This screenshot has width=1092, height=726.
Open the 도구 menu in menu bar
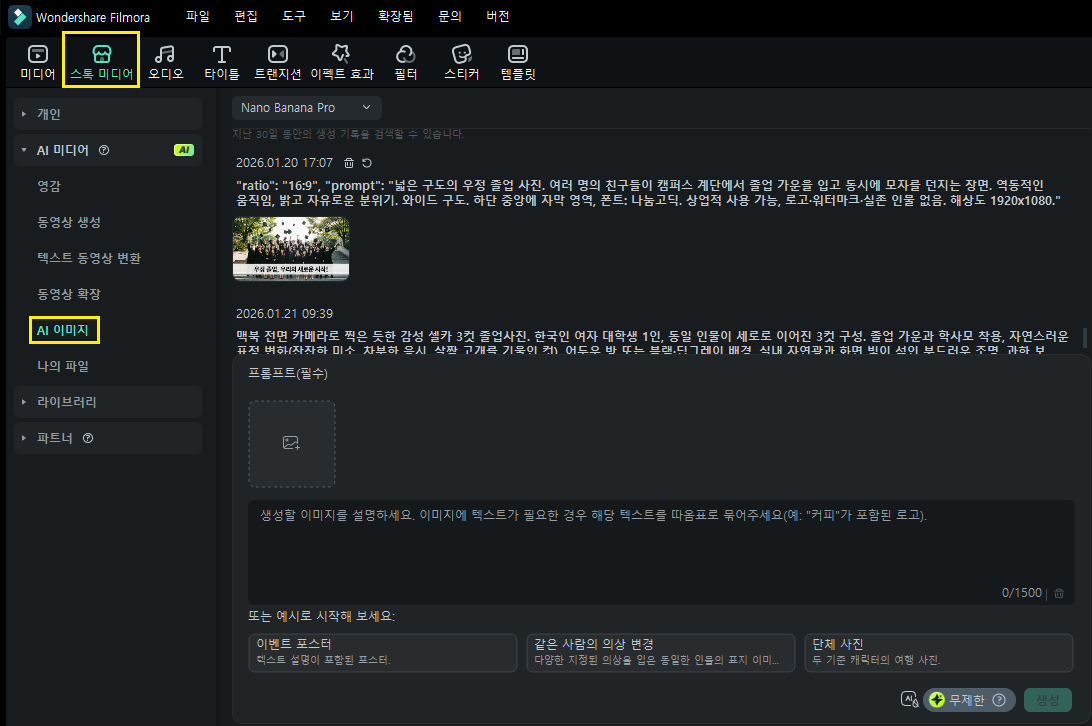tap(294, 17)
